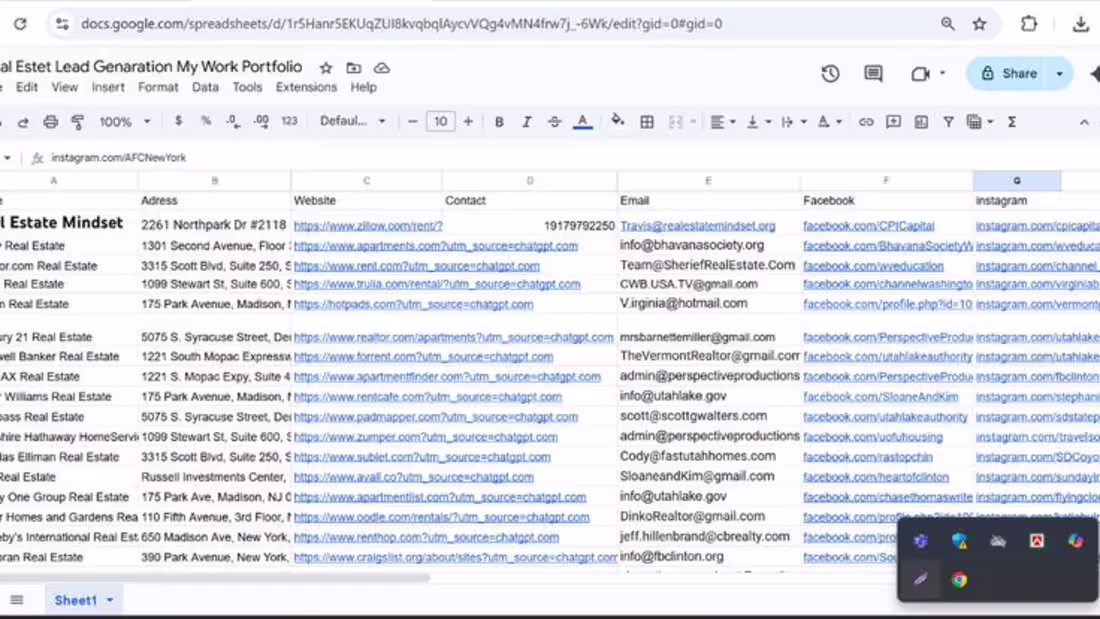Insert a chart
Viewport: 1100px width, 619px height.
point(921,122)
